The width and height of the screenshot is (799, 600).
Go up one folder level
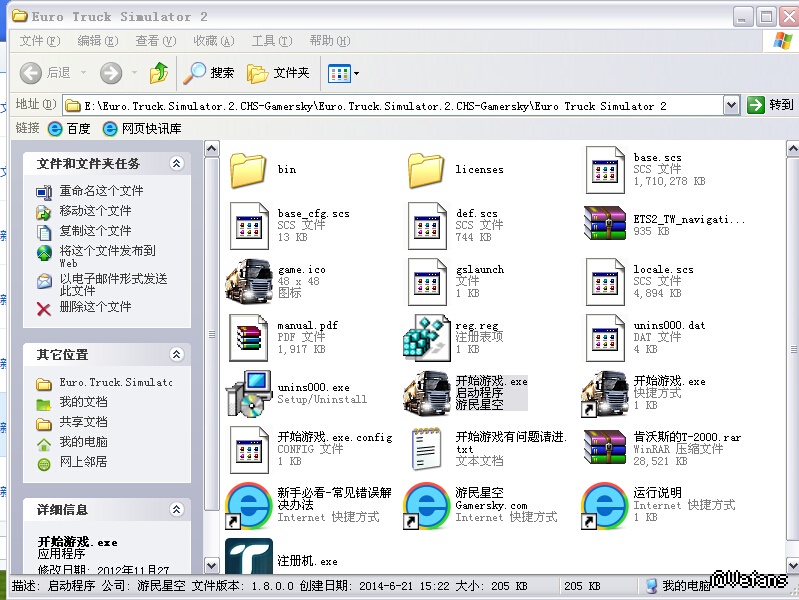point(159,73)
